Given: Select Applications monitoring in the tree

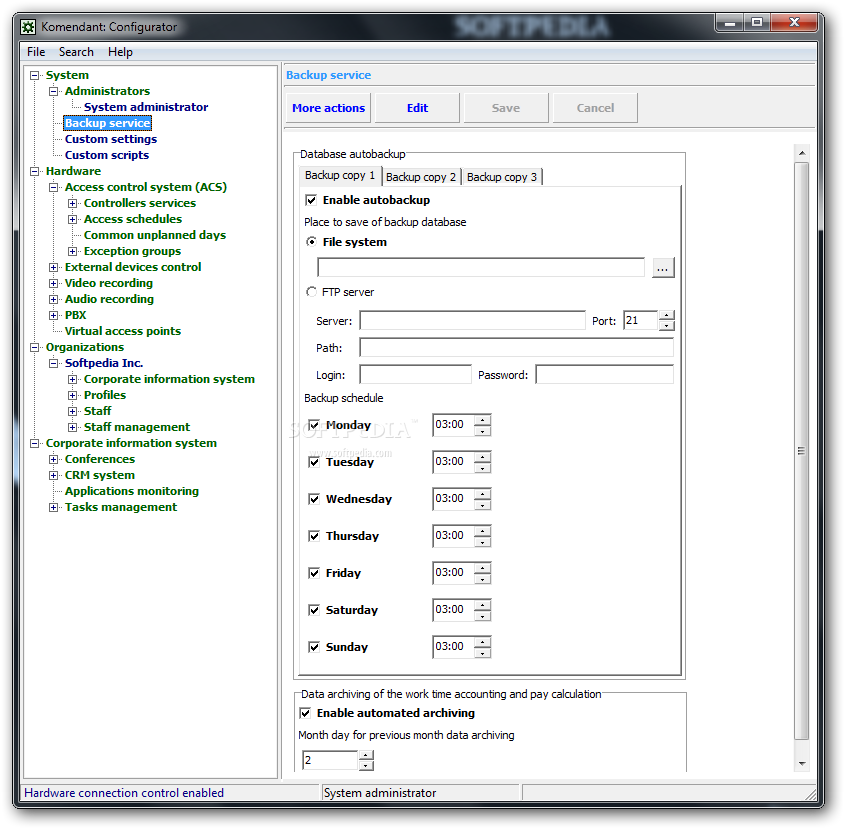Looking at the screenshot, I should pyautogui.click(x=131, y=492).
